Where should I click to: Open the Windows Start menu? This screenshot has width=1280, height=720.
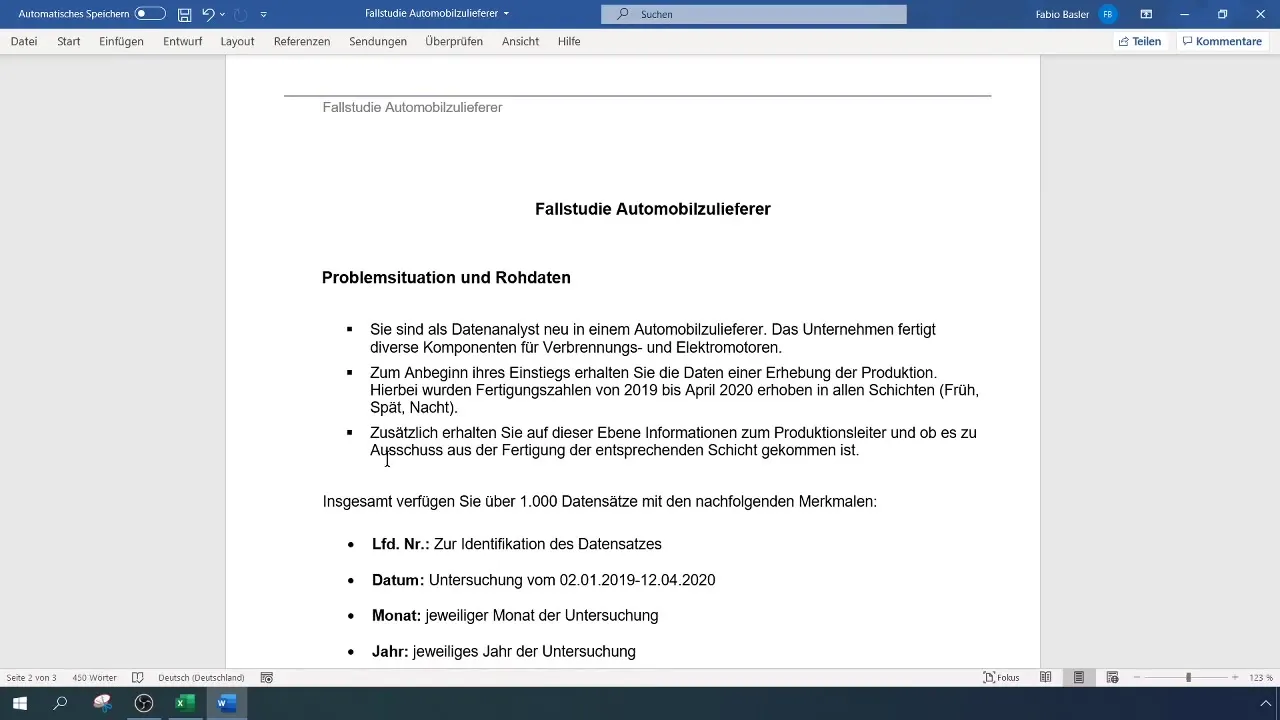click(x=19, y=703)
